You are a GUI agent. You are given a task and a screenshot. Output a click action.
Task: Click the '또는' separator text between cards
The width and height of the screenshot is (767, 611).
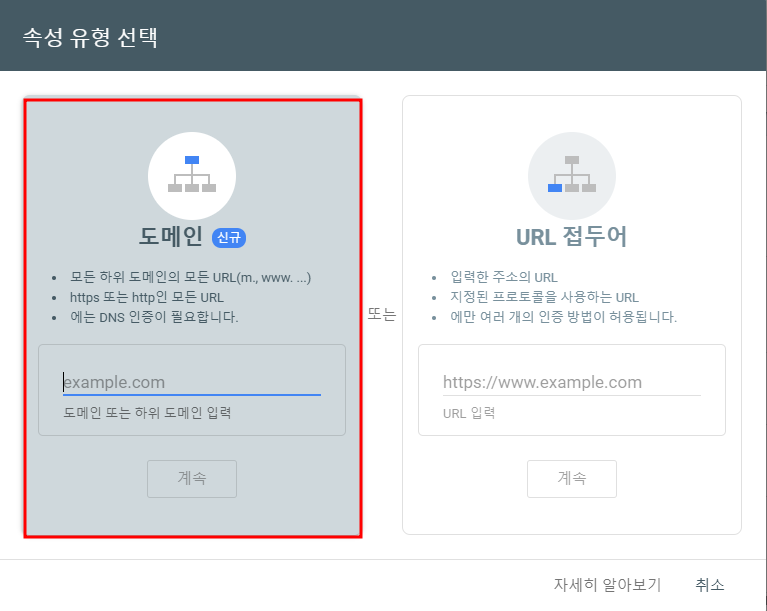click(x=382, y=314)
